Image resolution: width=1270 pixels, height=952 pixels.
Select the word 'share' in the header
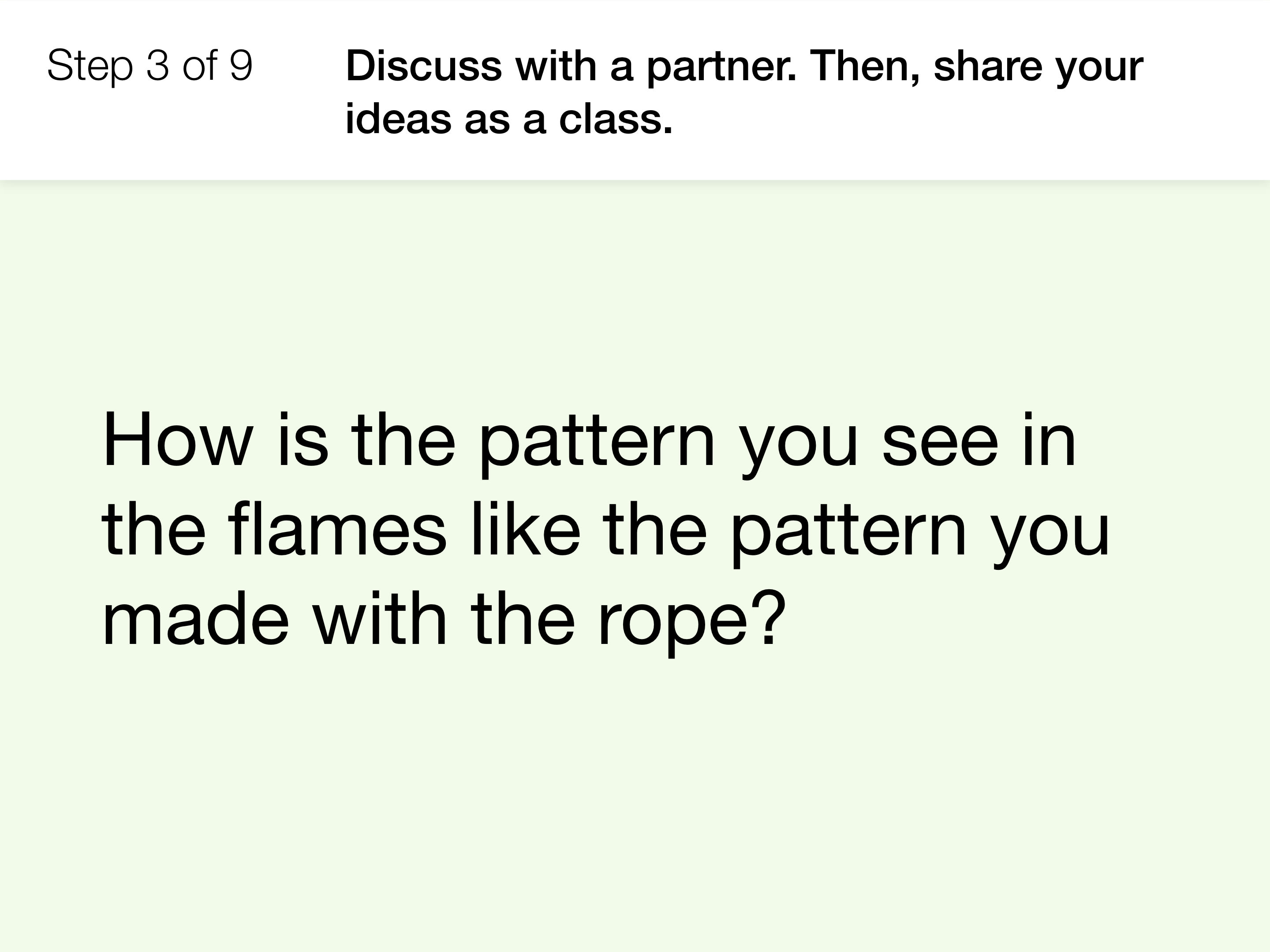tap(987, 67)
